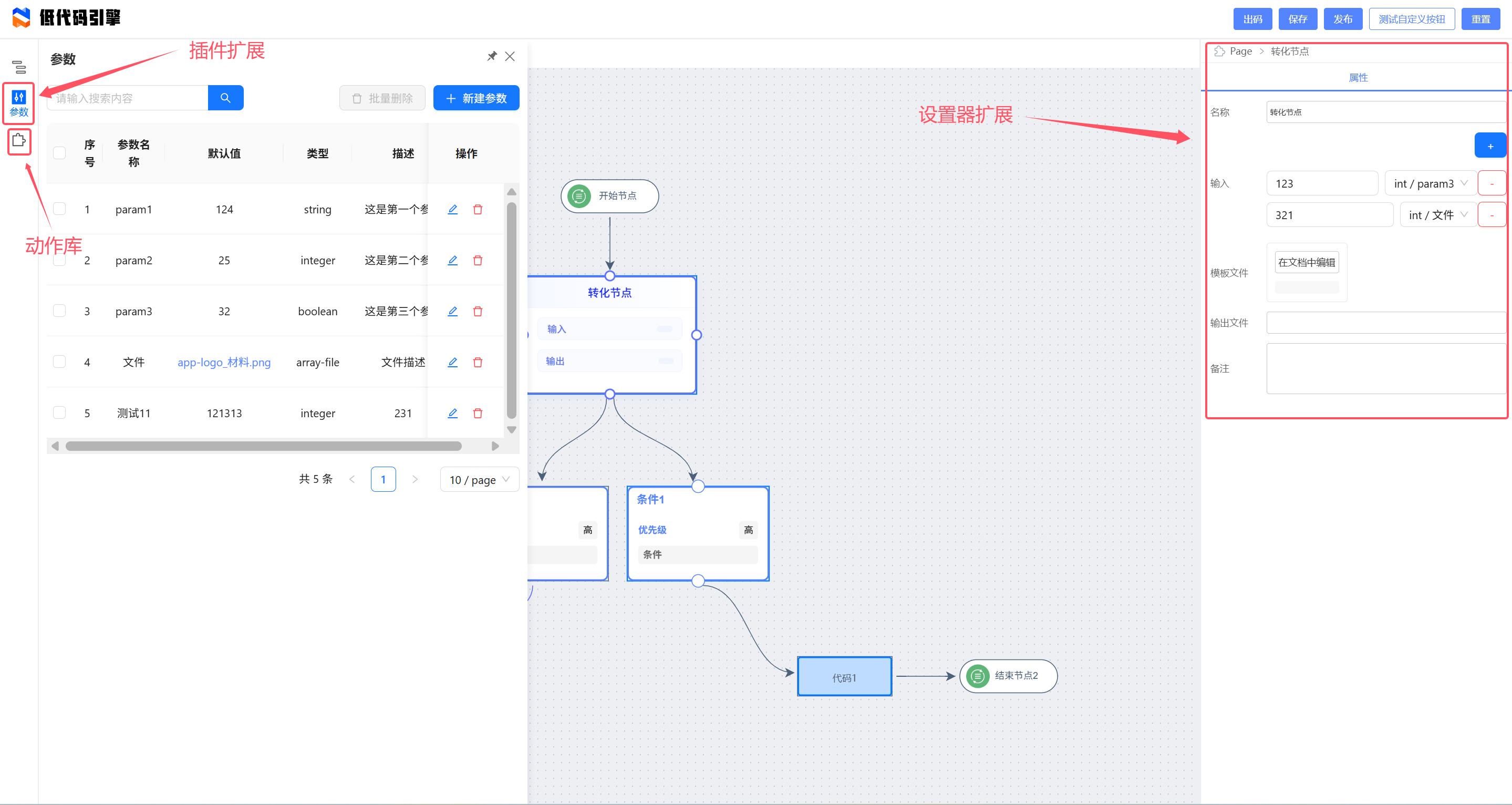The image size is (1512, 805).
Task: Check the checkbox on the param3 row
Action: tap(59, 311)
